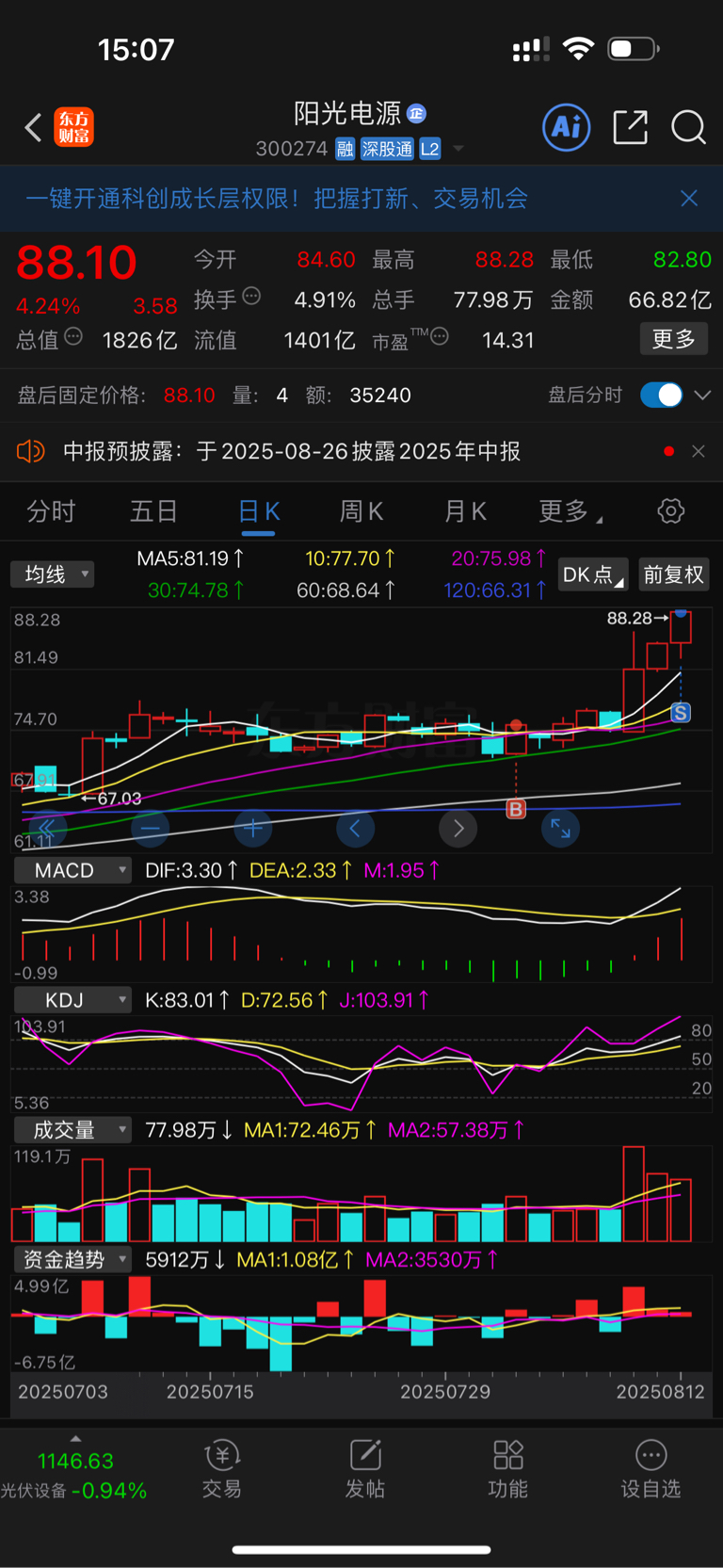723x1568 pixels.
Task: Open the 均线 indicator dropdown
Action: 53,574
